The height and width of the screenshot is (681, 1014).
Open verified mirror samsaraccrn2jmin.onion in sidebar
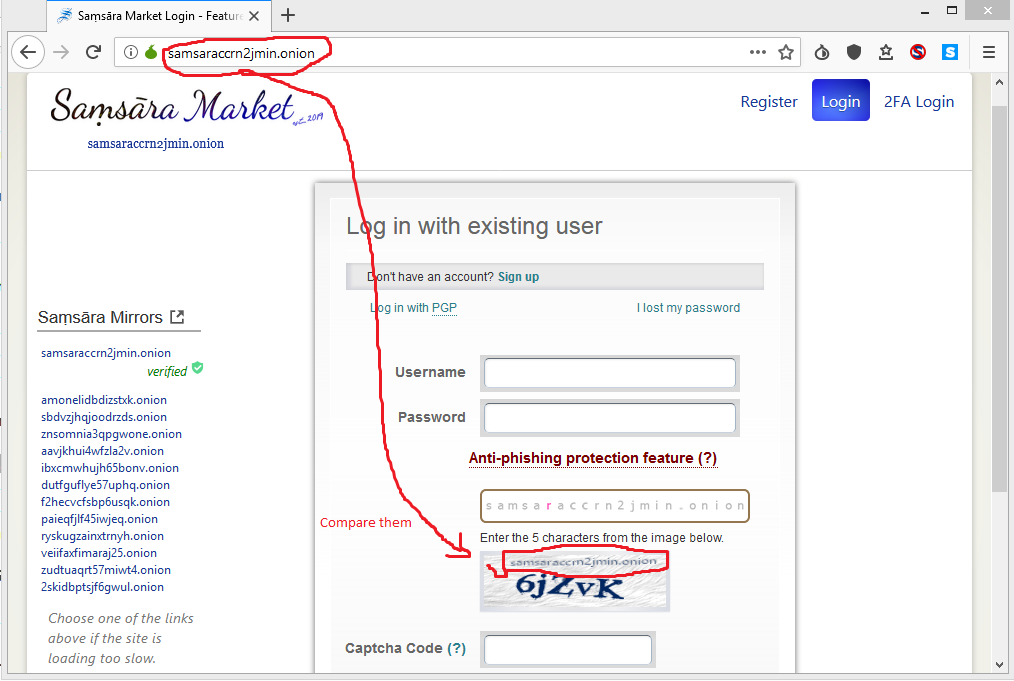pyautogui.click(x=106, y=353)
